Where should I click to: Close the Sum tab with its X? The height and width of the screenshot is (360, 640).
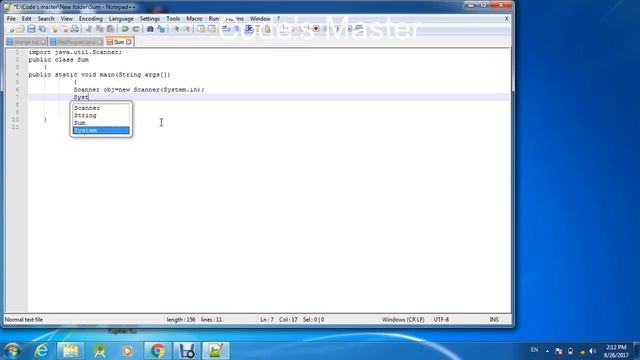129,42
